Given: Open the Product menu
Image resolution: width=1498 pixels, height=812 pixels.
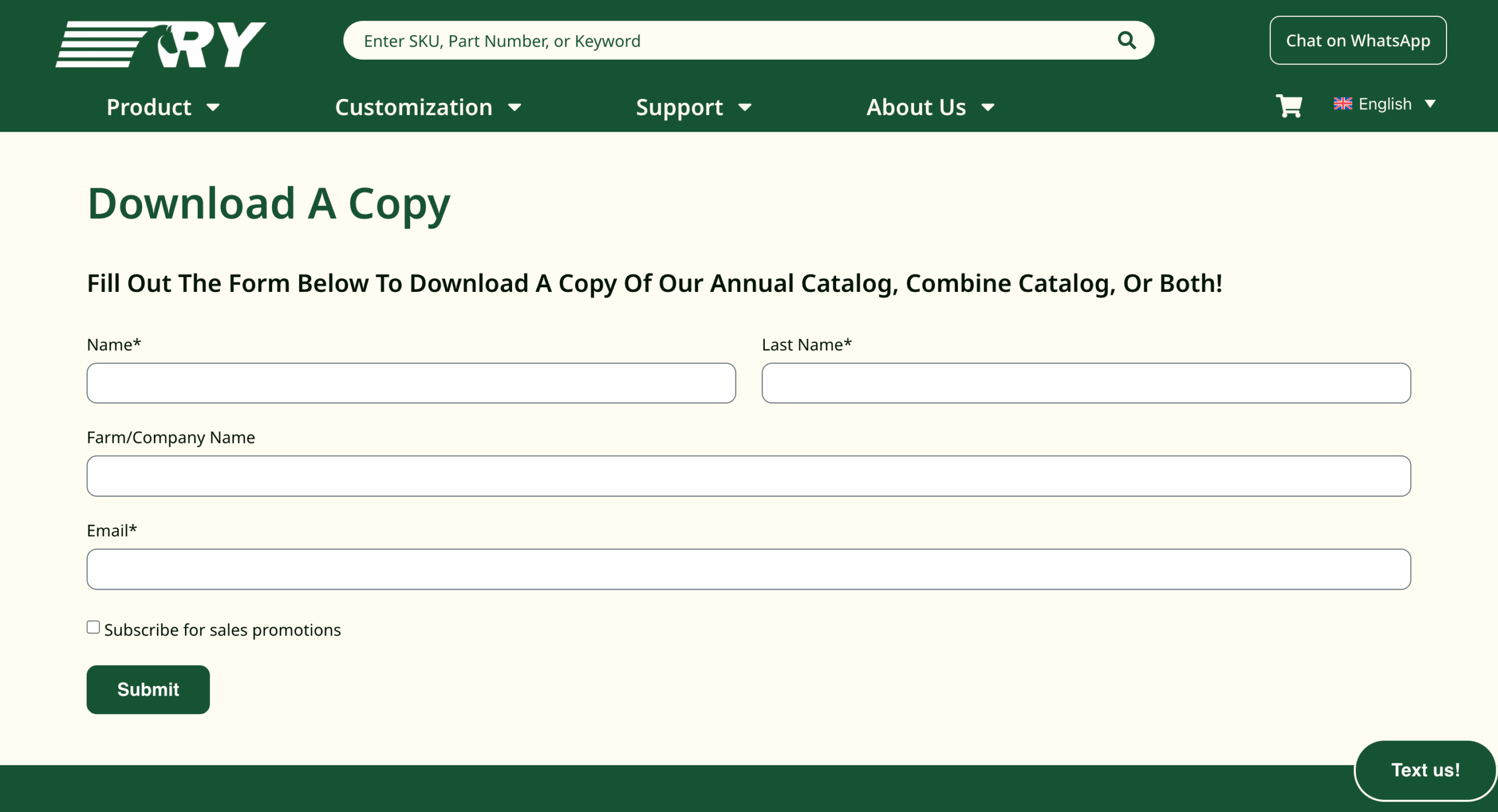Looking at the screenshot, I should (x=149, y=108).
